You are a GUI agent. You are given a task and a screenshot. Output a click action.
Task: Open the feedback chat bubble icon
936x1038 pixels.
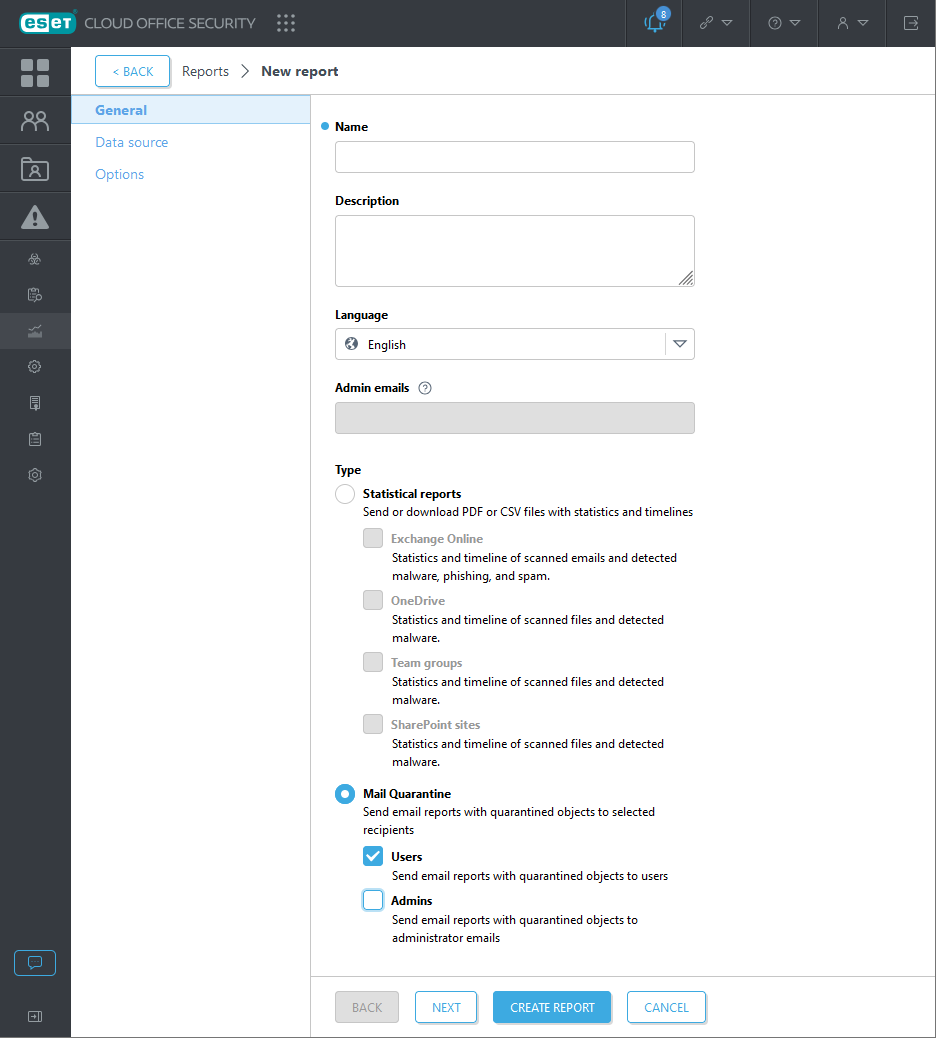click(35, 963)
